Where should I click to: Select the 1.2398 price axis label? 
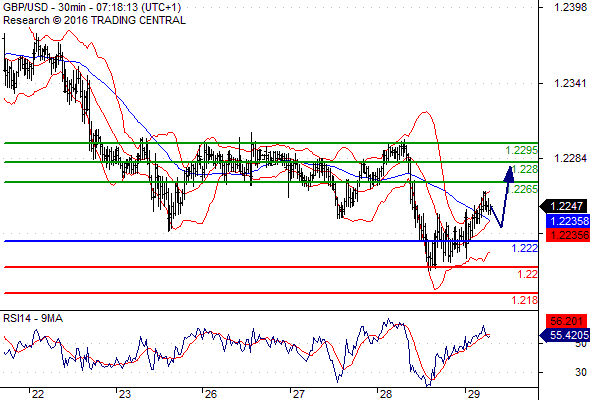(570, 7)
